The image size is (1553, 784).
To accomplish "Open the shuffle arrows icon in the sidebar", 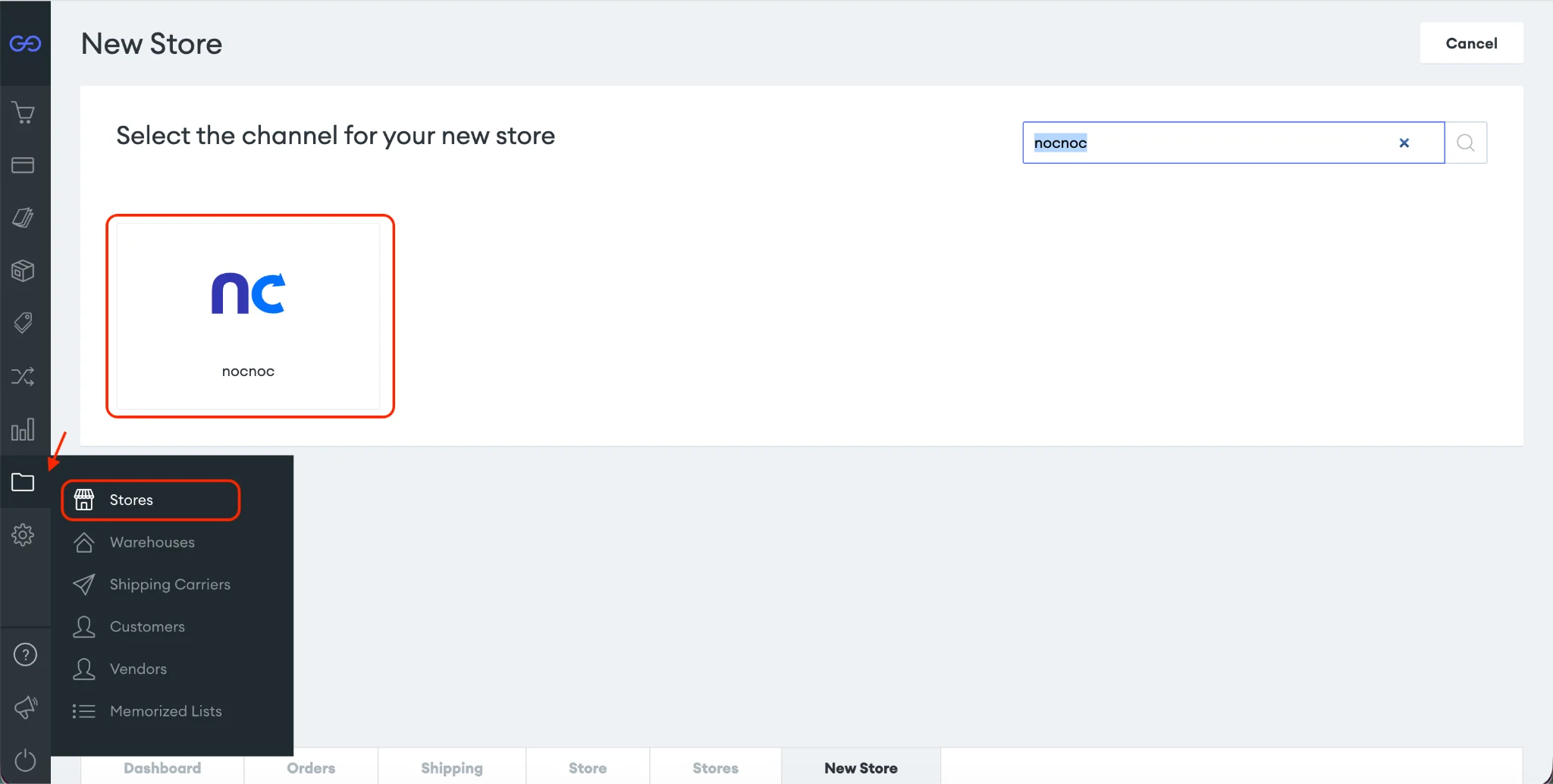I will (23, 376).
